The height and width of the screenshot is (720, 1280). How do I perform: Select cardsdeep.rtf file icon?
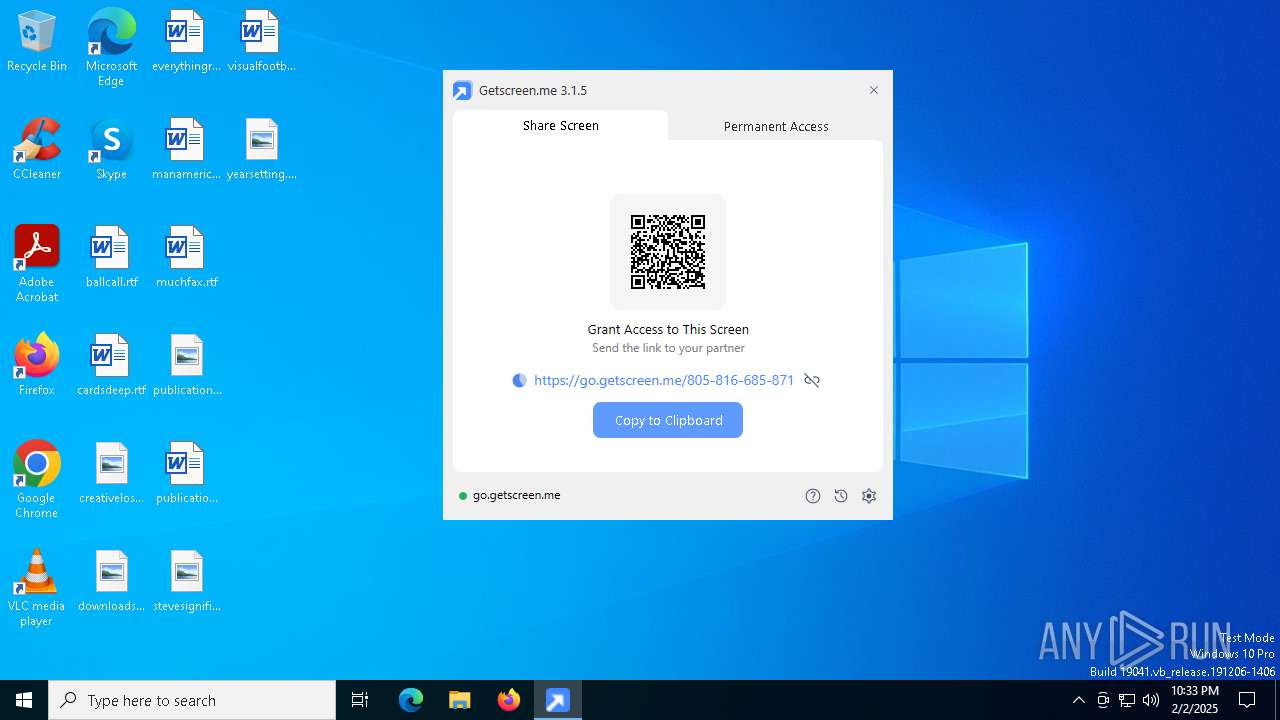coord(111,366)
